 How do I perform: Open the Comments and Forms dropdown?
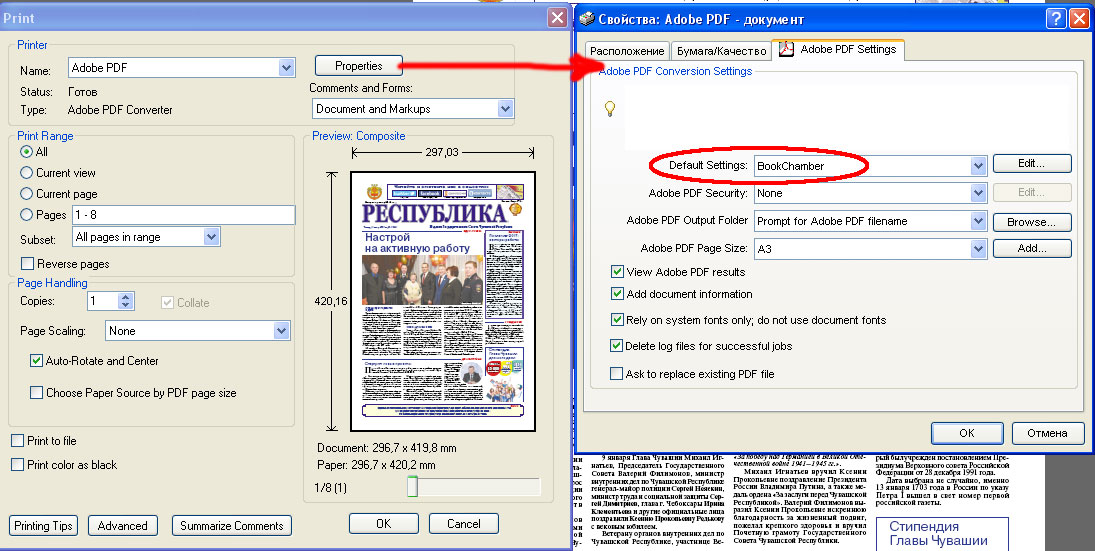click(x=505, y=108)
